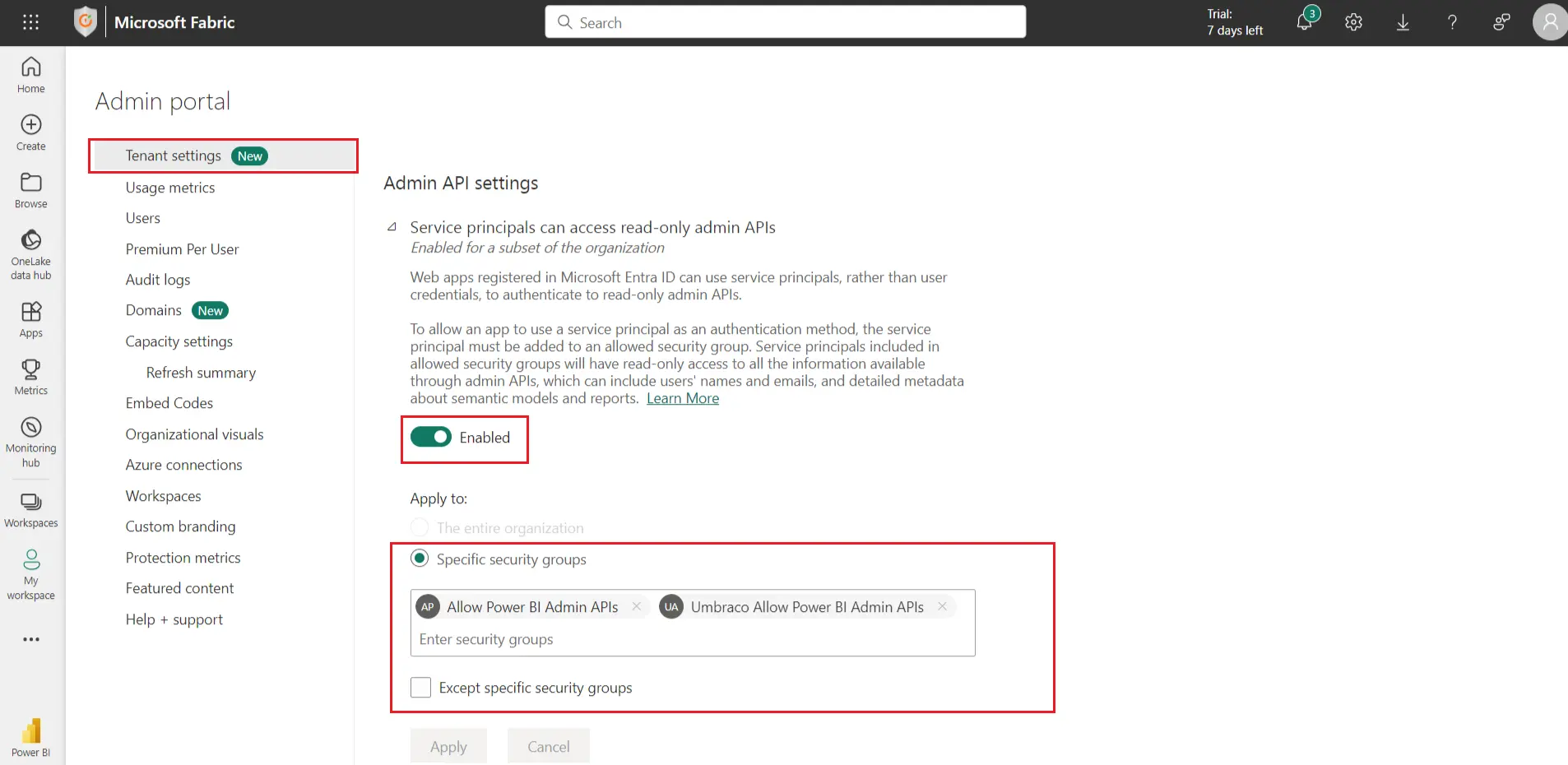Select Specific security groups radio
The width and height of the screenshot is (1568, 765).
(x=420, y=559)
